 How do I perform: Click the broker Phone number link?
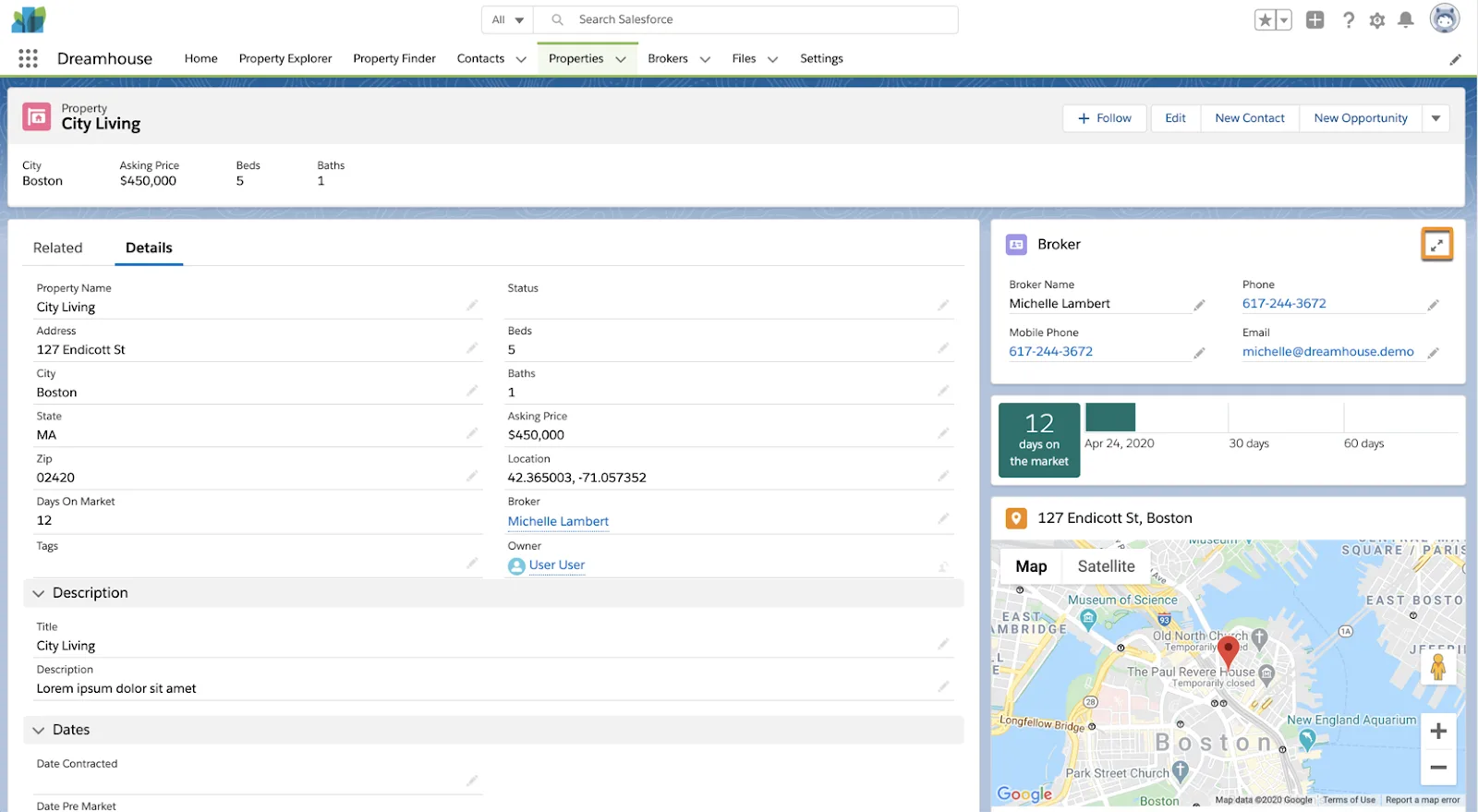[x=1284, y=303]
